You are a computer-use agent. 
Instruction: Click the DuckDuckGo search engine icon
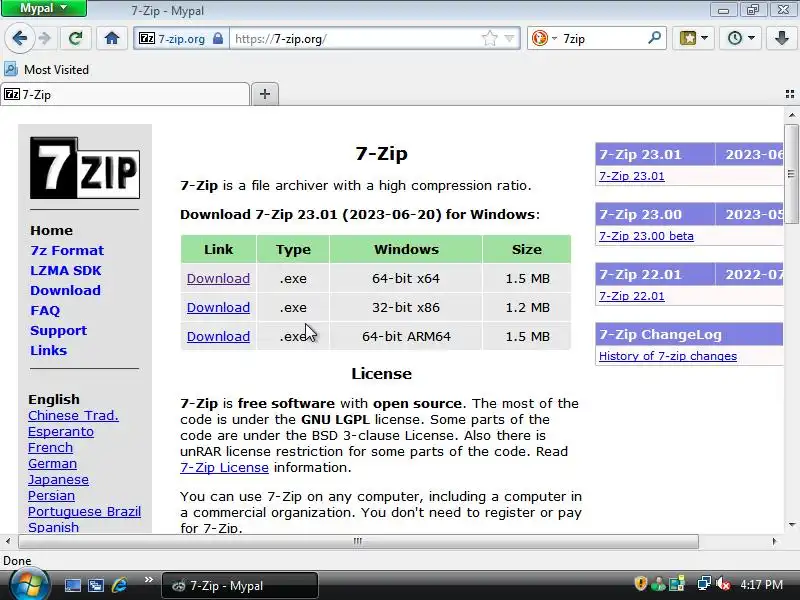tap(539, 38)
